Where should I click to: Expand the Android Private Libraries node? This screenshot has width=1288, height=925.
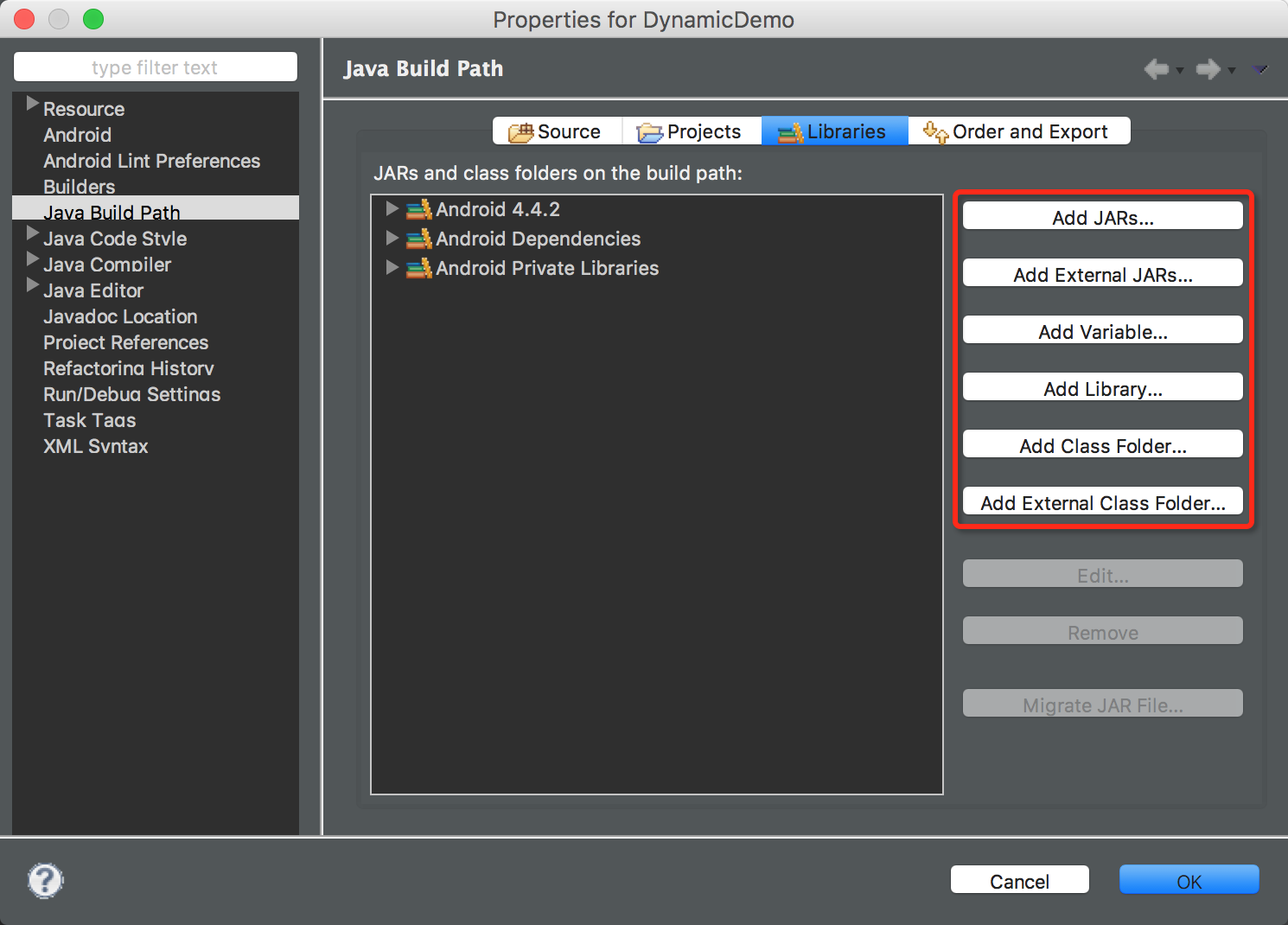(x=392, y=268)
